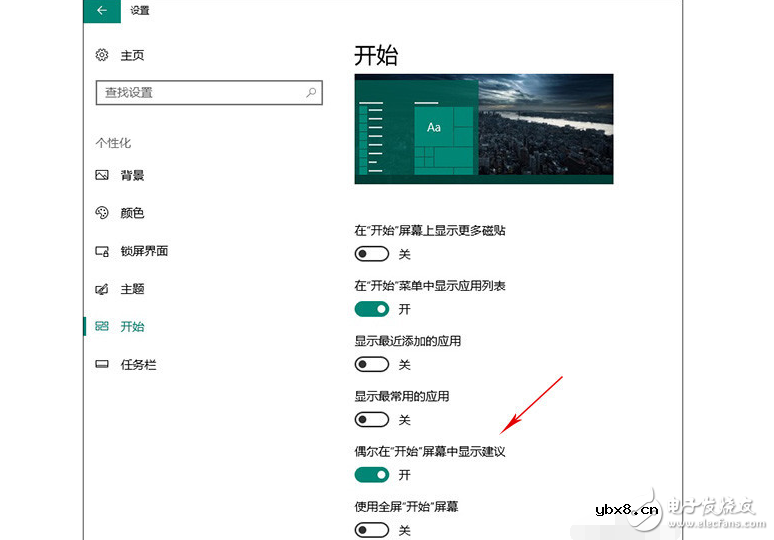Click the 个性化 section heading
774x540 pixels.
tap(113, 143)
